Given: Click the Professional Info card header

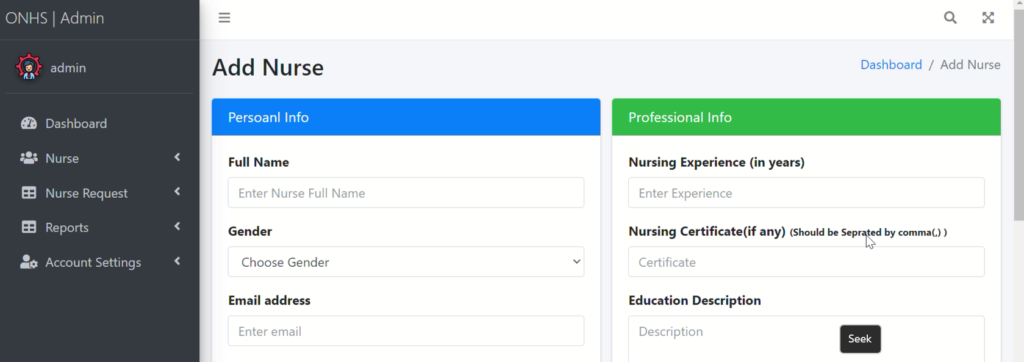Looking at the screenshot, I should point(806,117).
